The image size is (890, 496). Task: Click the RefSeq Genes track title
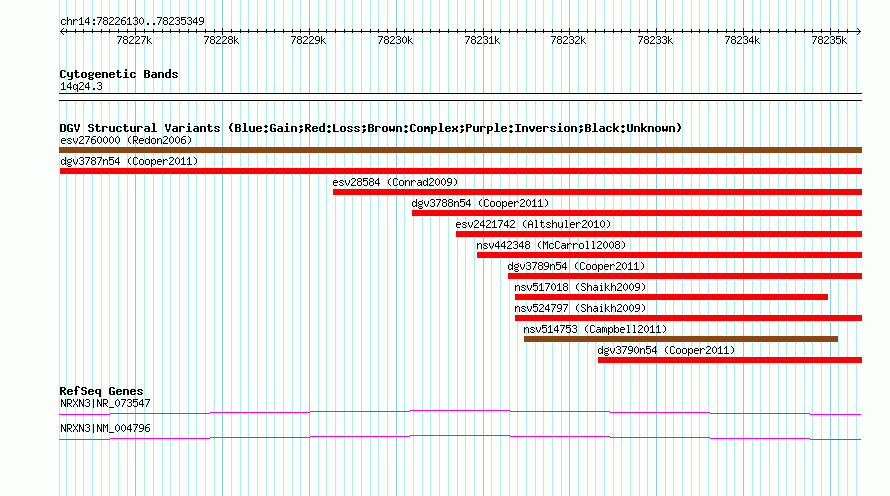(101, 391)
